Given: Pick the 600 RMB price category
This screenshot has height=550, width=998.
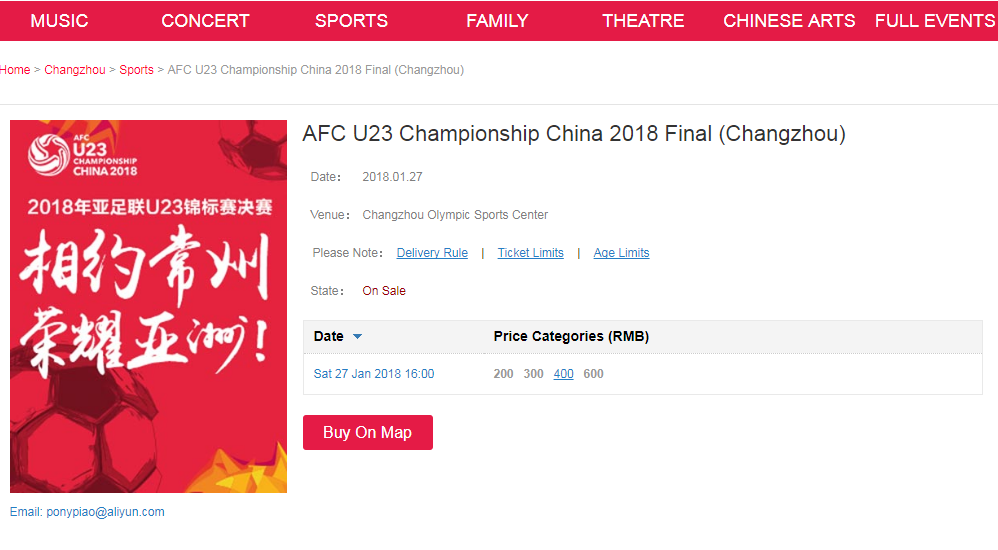Looking at the screenshot, I should click(x=593, y=374).
